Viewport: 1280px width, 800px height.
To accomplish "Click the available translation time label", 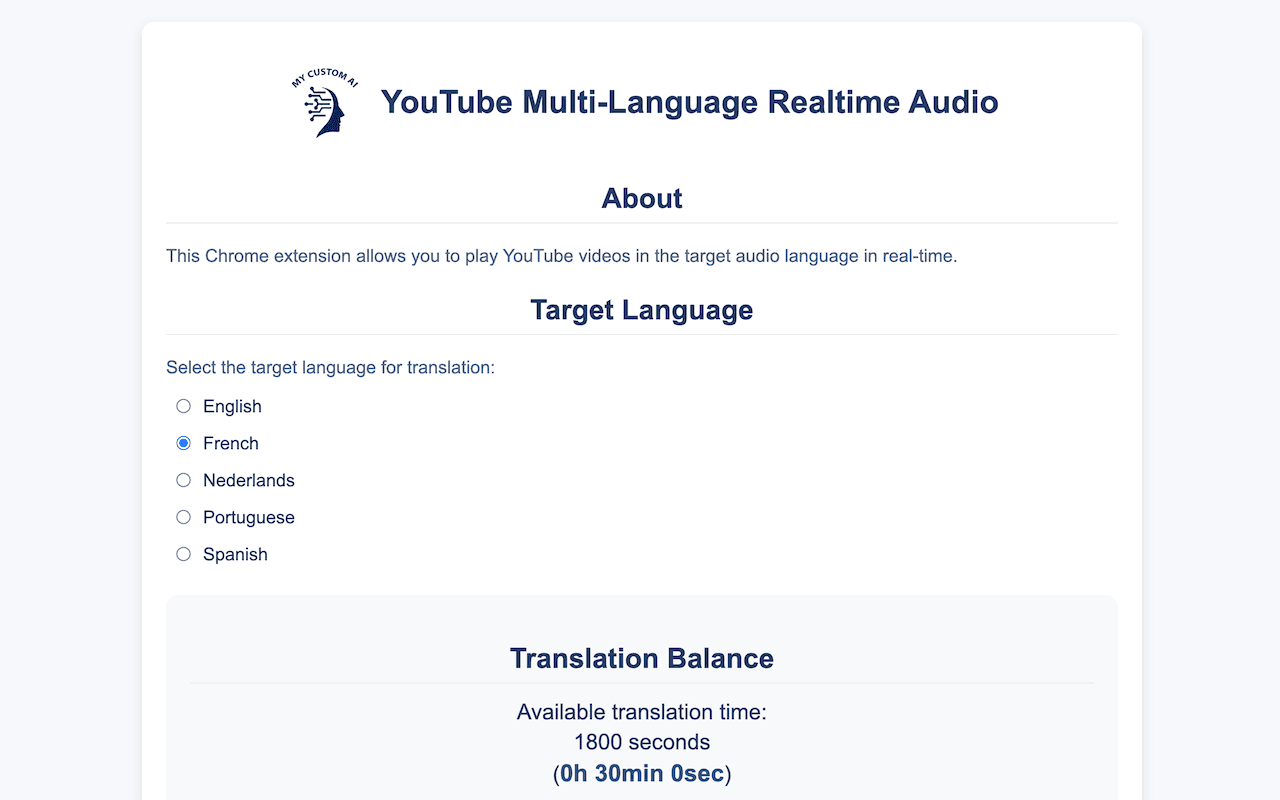I will pos(641,712).
